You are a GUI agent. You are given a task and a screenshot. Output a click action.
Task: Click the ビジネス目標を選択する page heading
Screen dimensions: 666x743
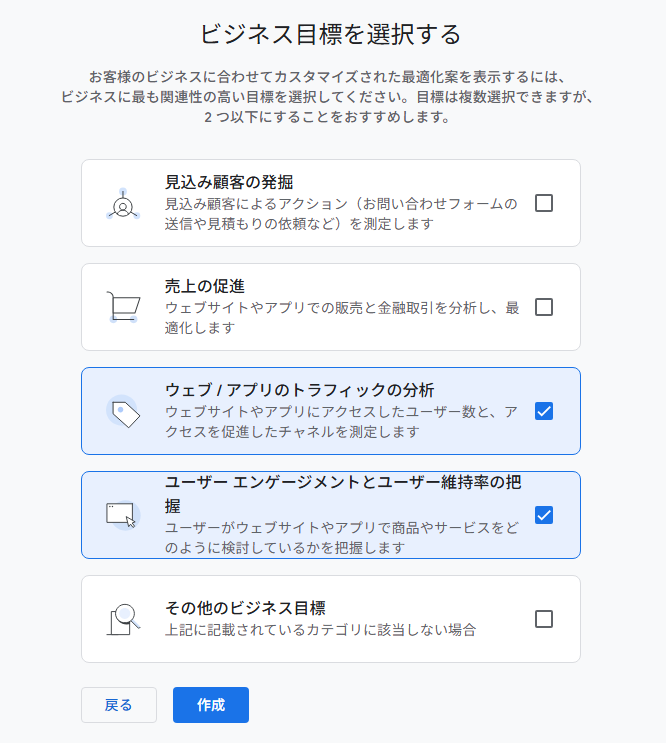click(x=331, y=34)
